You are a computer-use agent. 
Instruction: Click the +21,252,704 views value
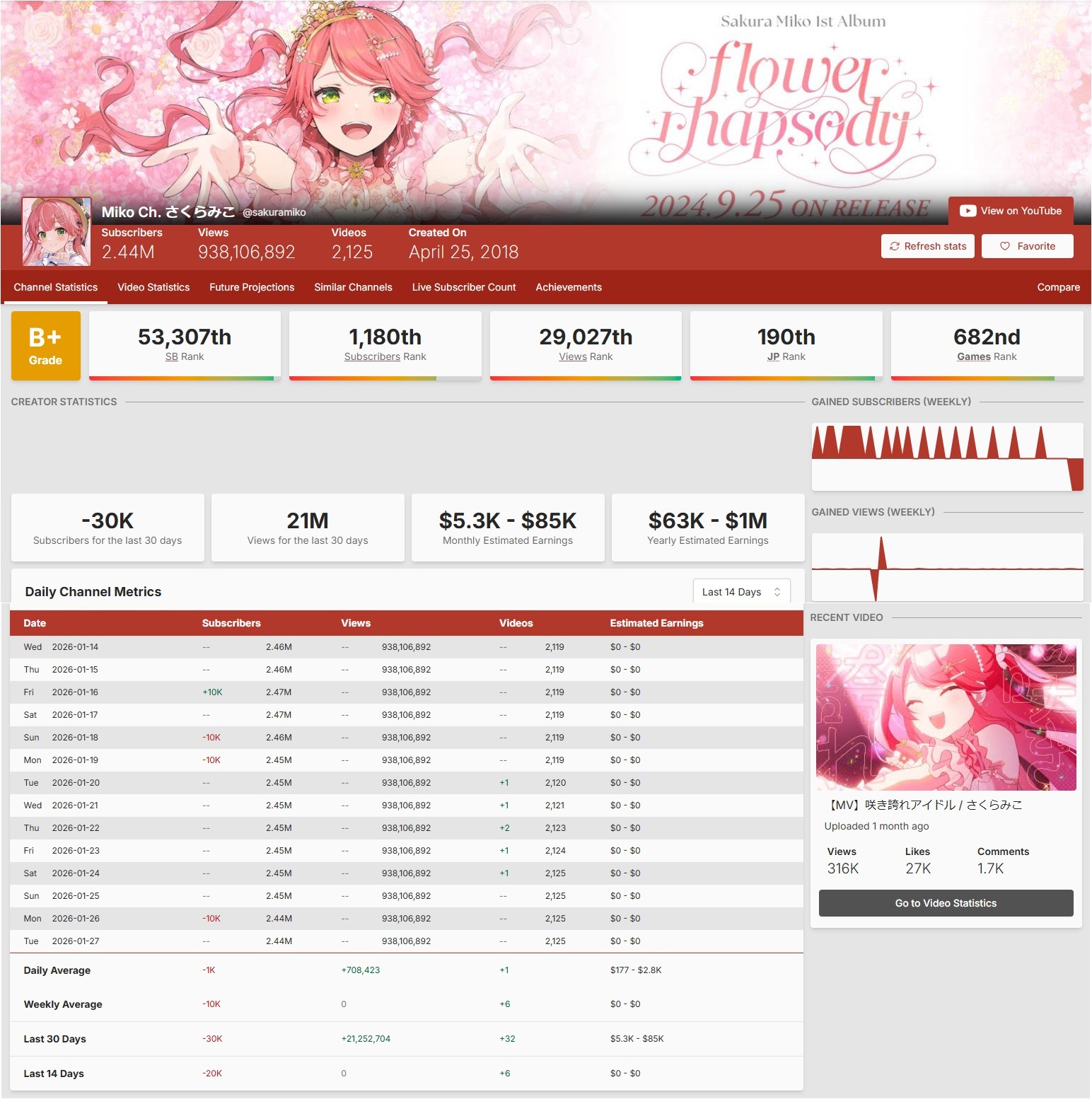(x=366, y=1039)
